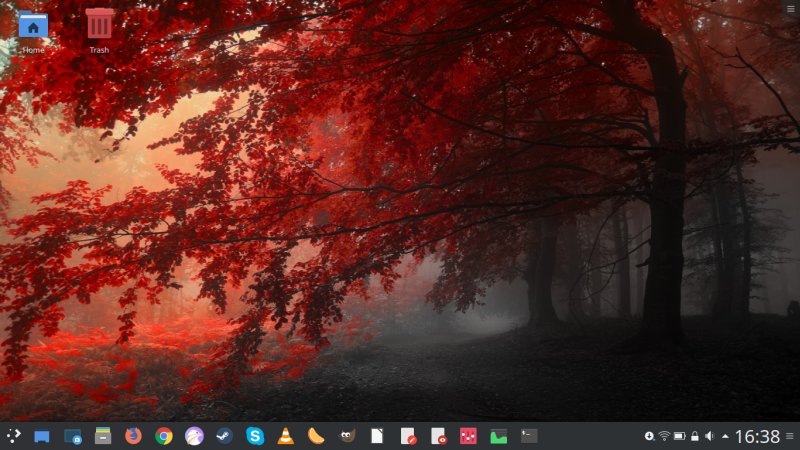Open the panel settings hamburger menu

point(790,436)
